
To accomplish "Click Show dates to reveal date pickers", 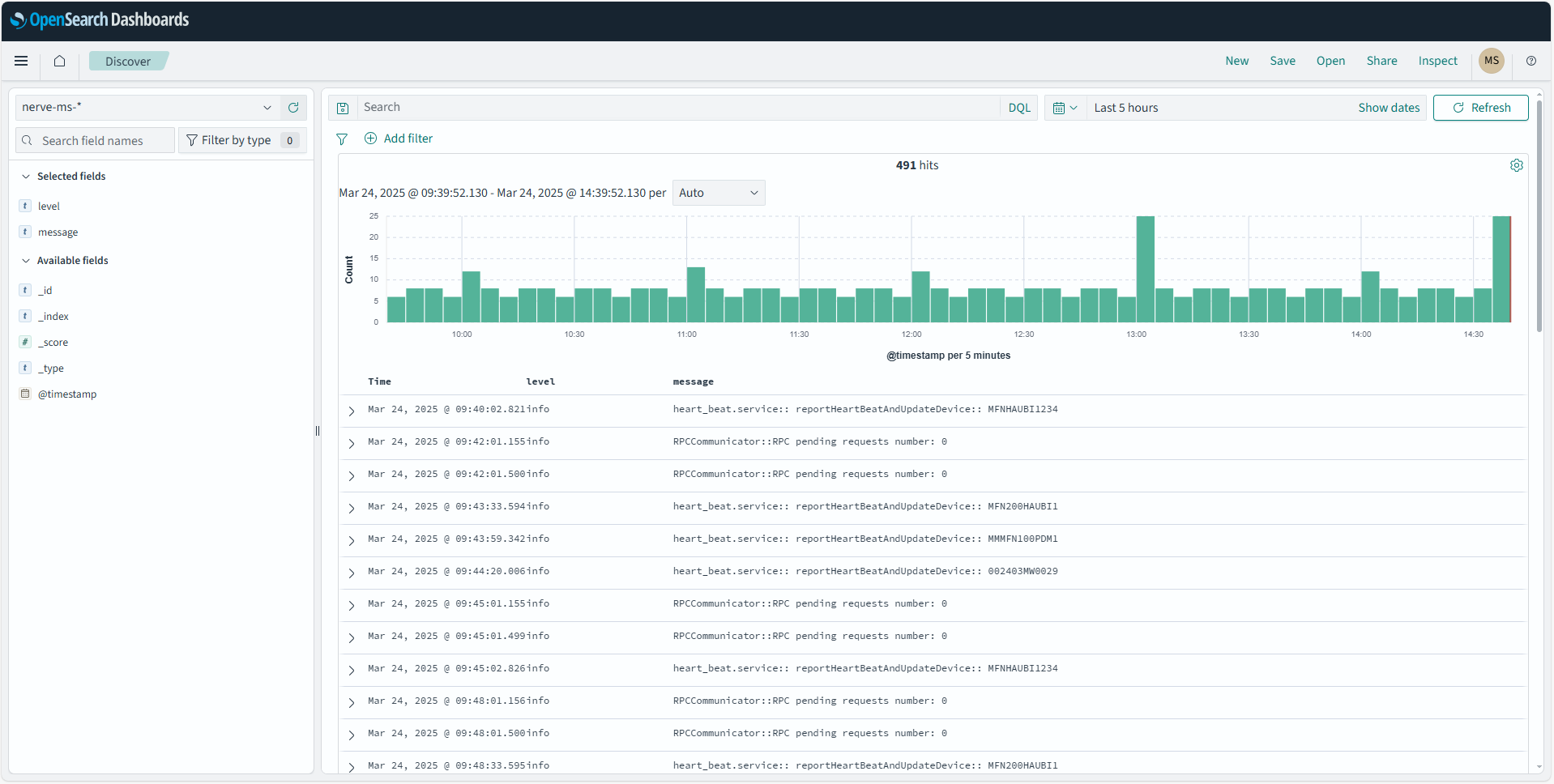I will [x=1388, y=107].
